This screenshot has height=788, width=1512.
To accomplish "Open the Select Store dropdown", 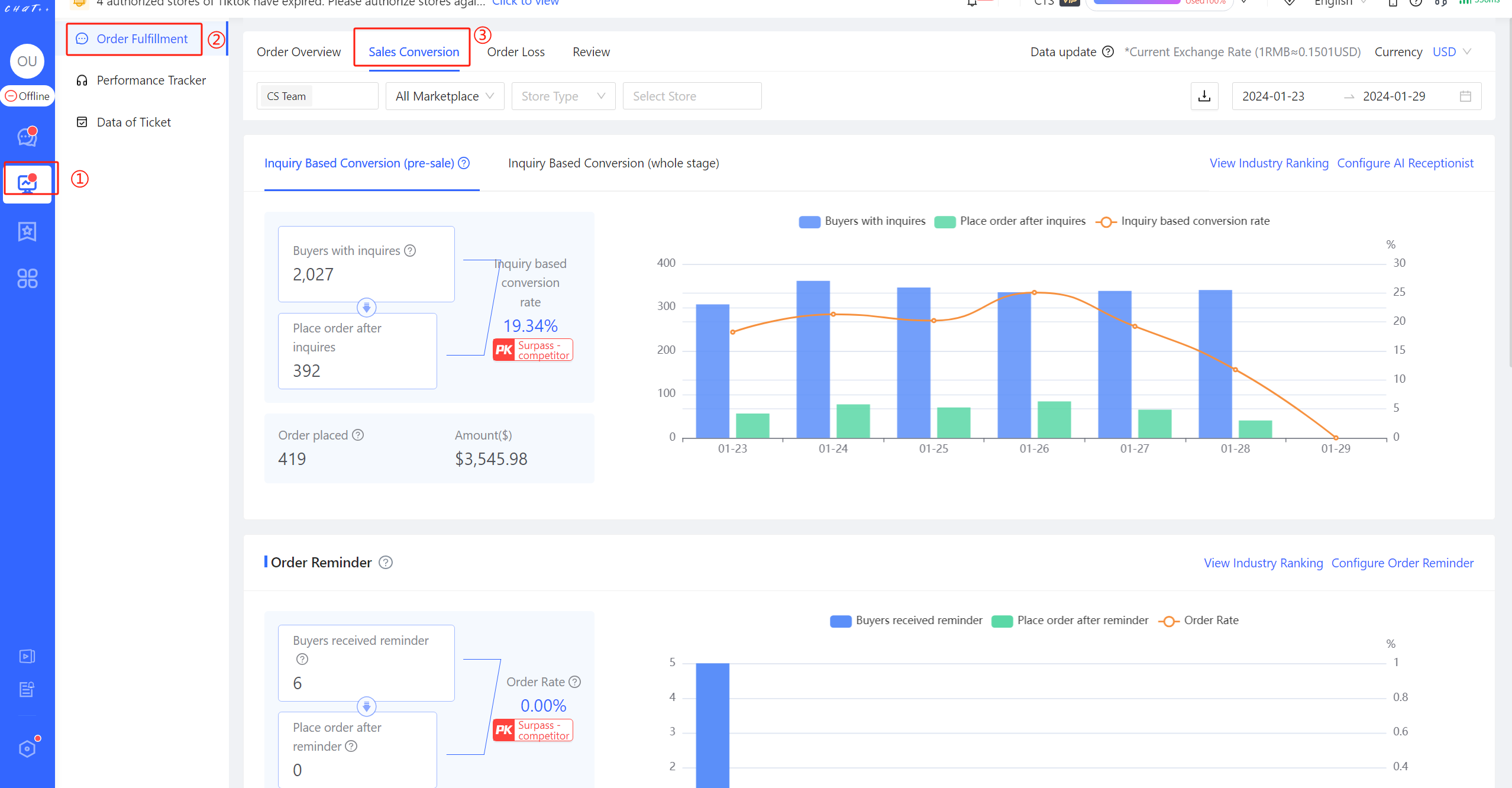I will (x=692, y=96).
